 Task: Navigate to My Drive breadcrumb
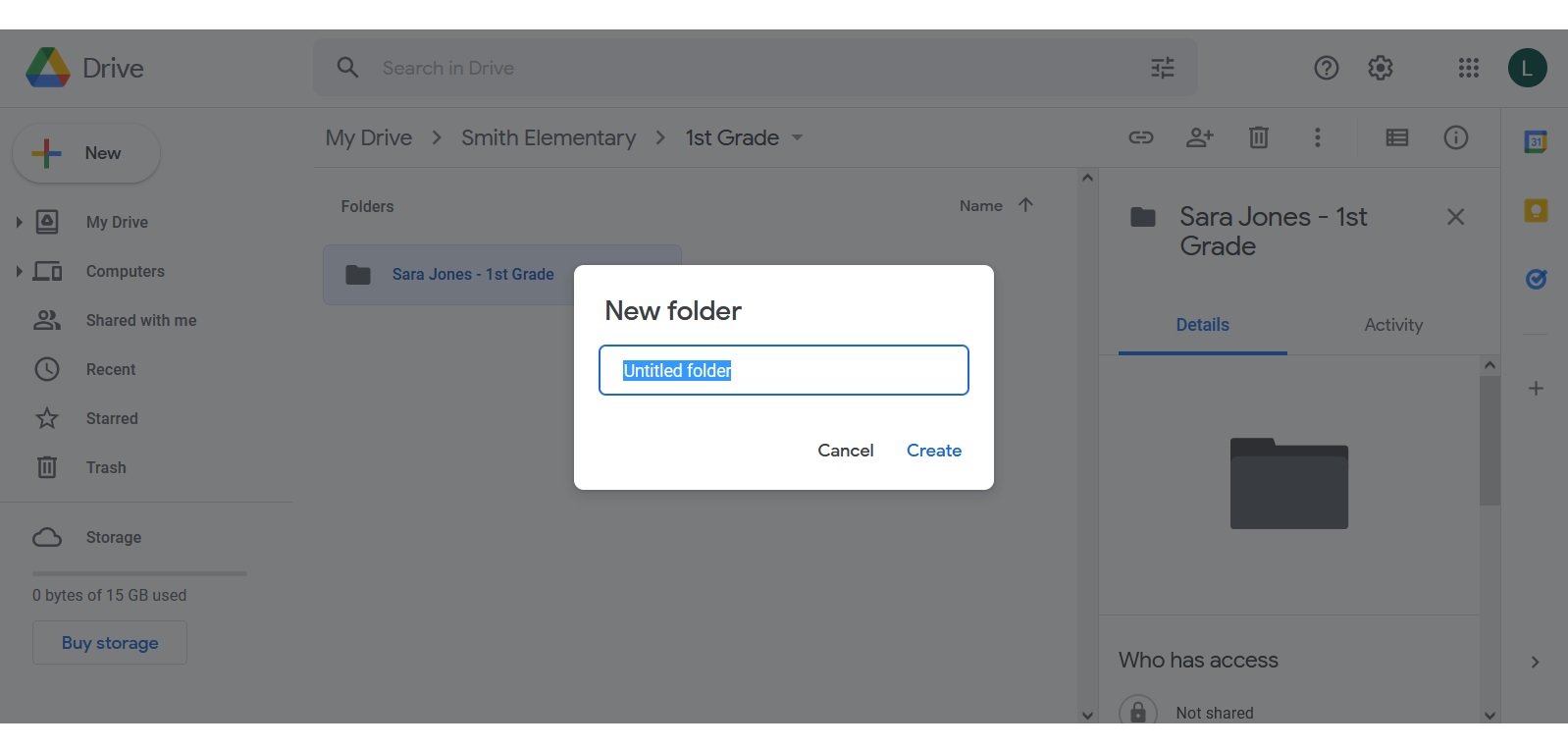click(x=369, y=137)
